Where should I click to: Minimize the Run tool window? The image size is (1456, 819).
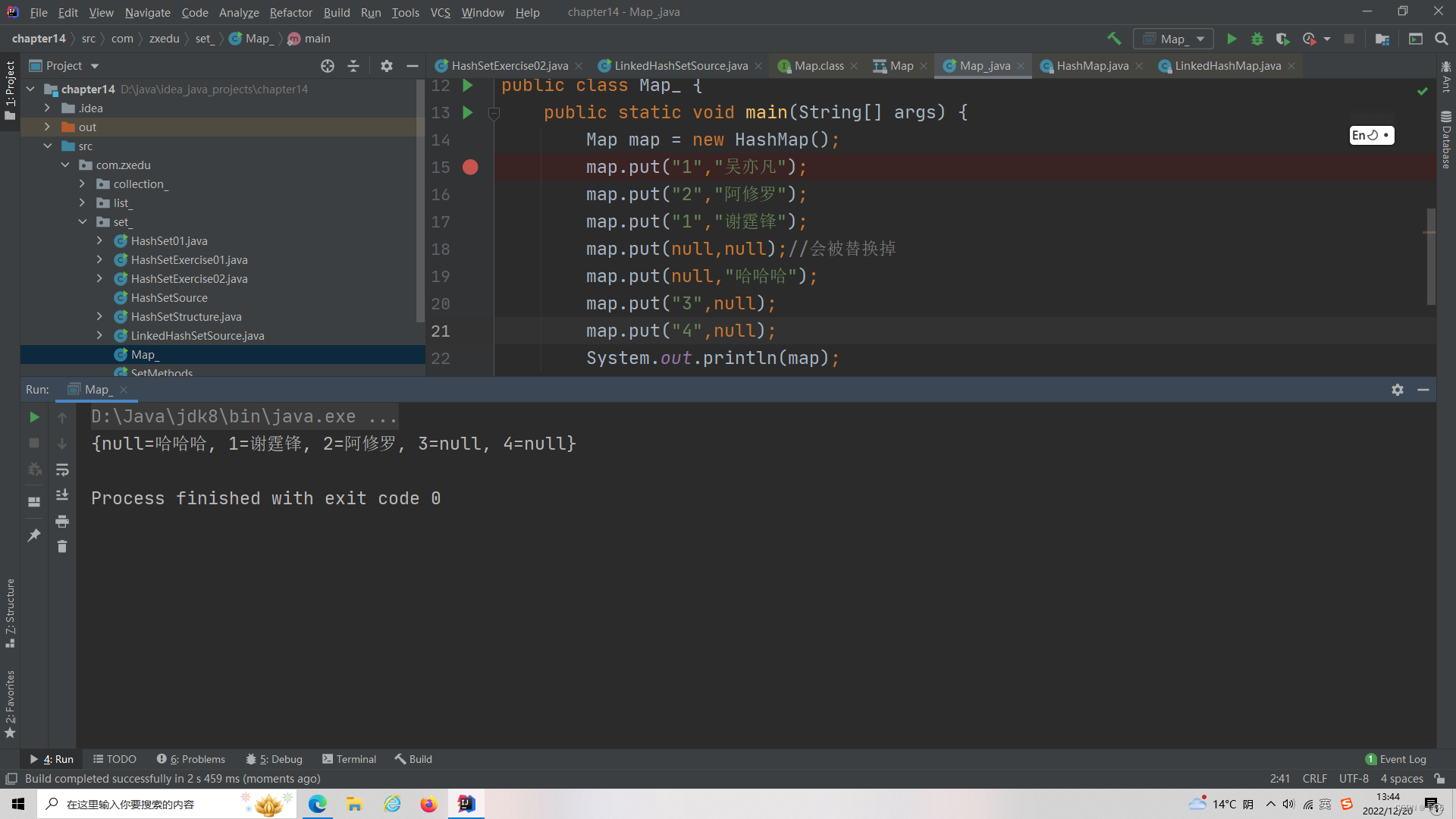tap(1423, 390)
